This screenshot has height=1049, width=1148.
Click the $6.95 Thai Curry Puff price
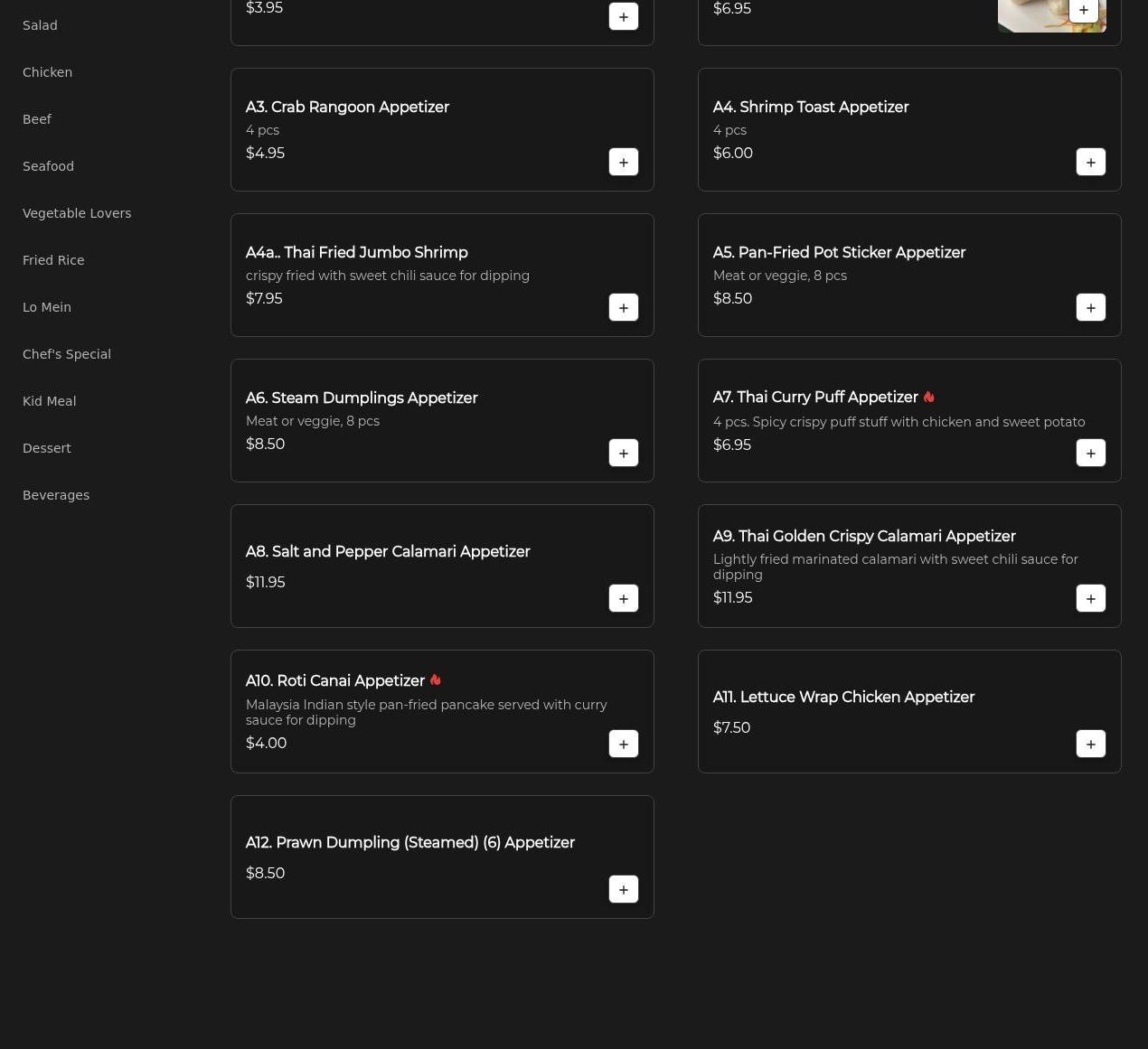(732, 445)
